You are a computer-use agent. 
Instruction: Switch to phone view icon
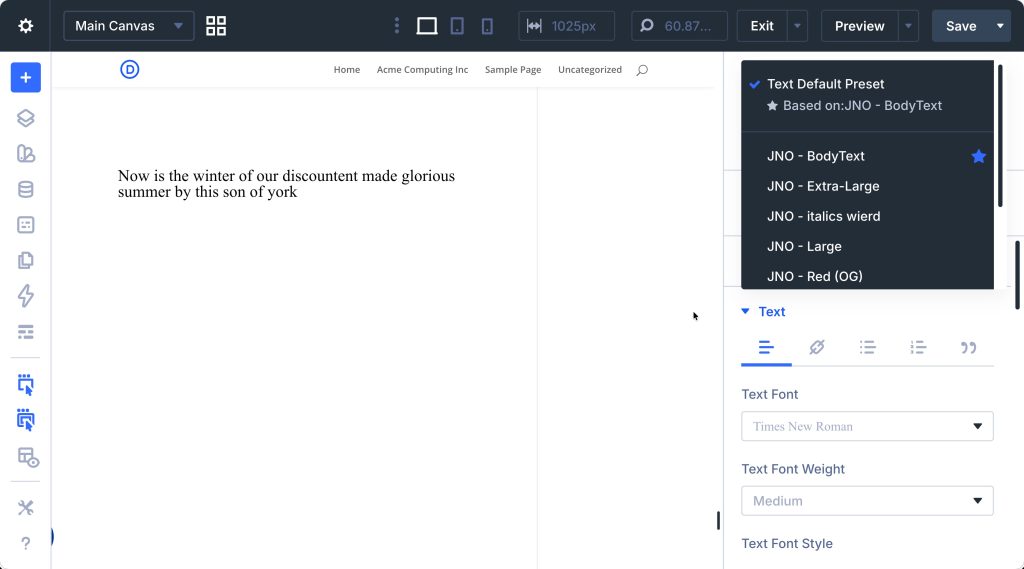pyautogui.click(x=487, y=26)
